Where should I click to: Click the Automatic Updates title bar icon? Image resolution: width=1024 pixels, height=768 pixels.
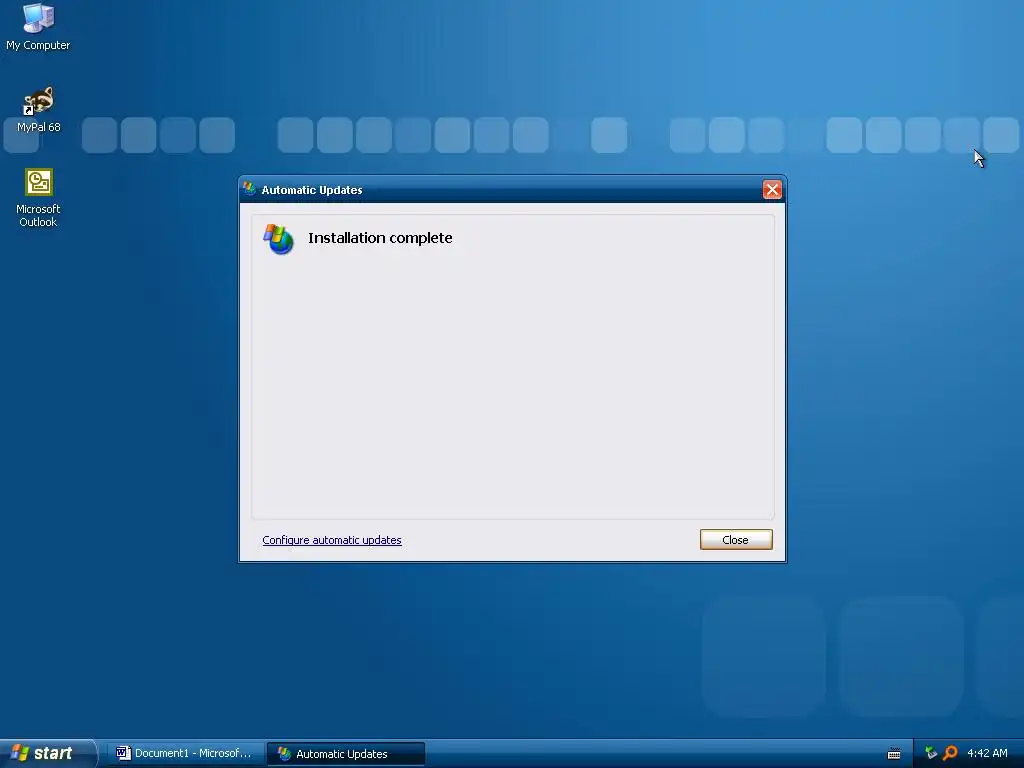(249, 189)
